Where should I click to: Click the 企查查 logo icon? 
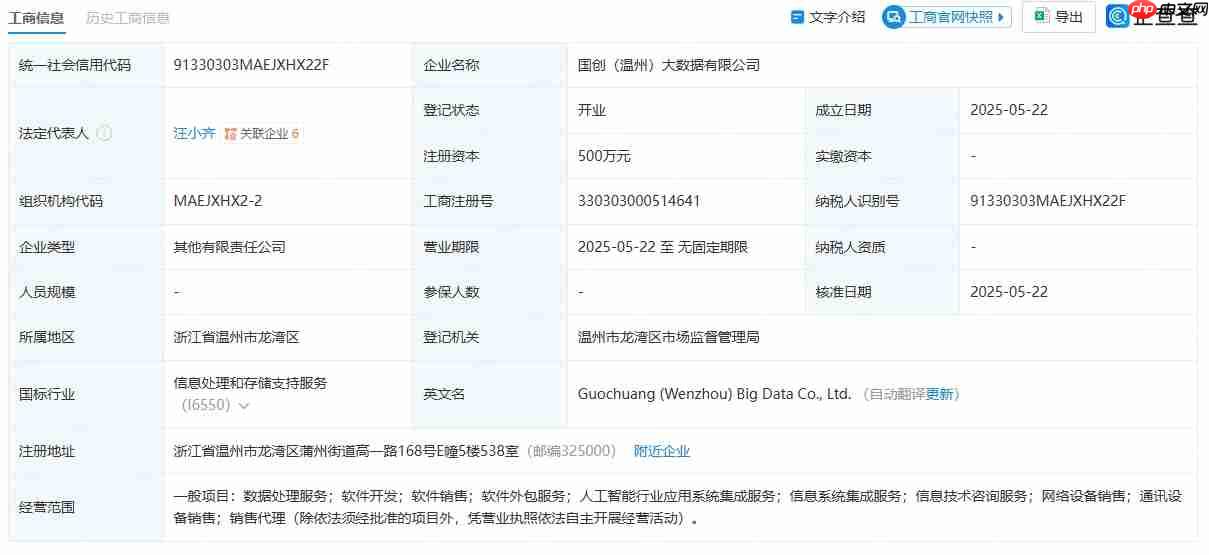(x=1118, y=15)
